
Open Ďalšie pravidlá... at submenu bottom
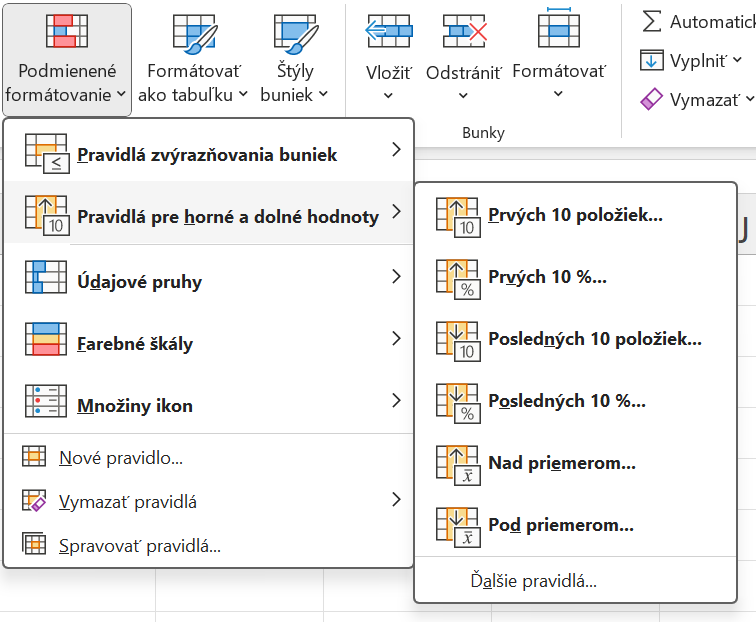click(x=576, y=581)
